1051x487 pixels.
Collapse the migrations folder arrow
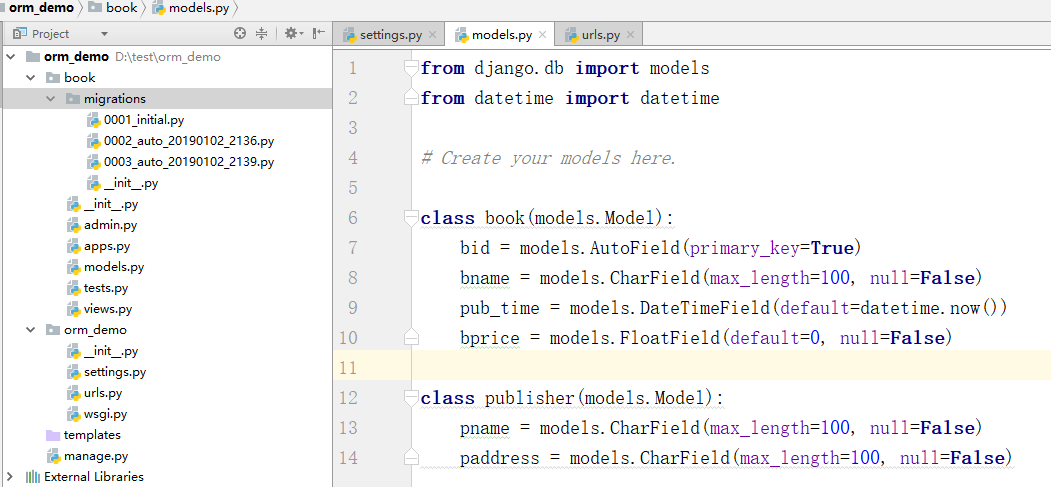pyautogui.click(x=50, y=99)
